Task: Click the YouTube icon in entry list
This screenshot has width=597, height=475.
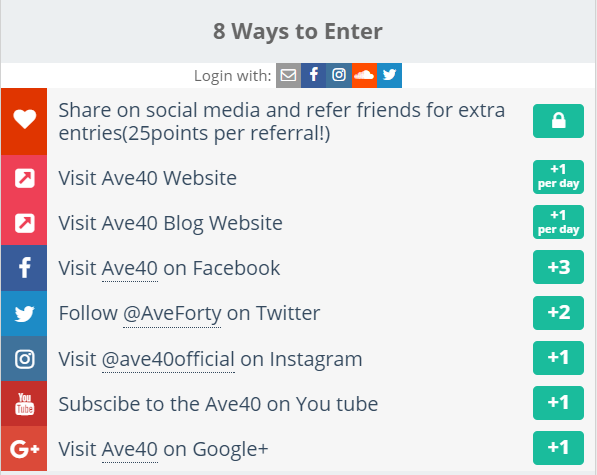Action: (x=24, y=404)
